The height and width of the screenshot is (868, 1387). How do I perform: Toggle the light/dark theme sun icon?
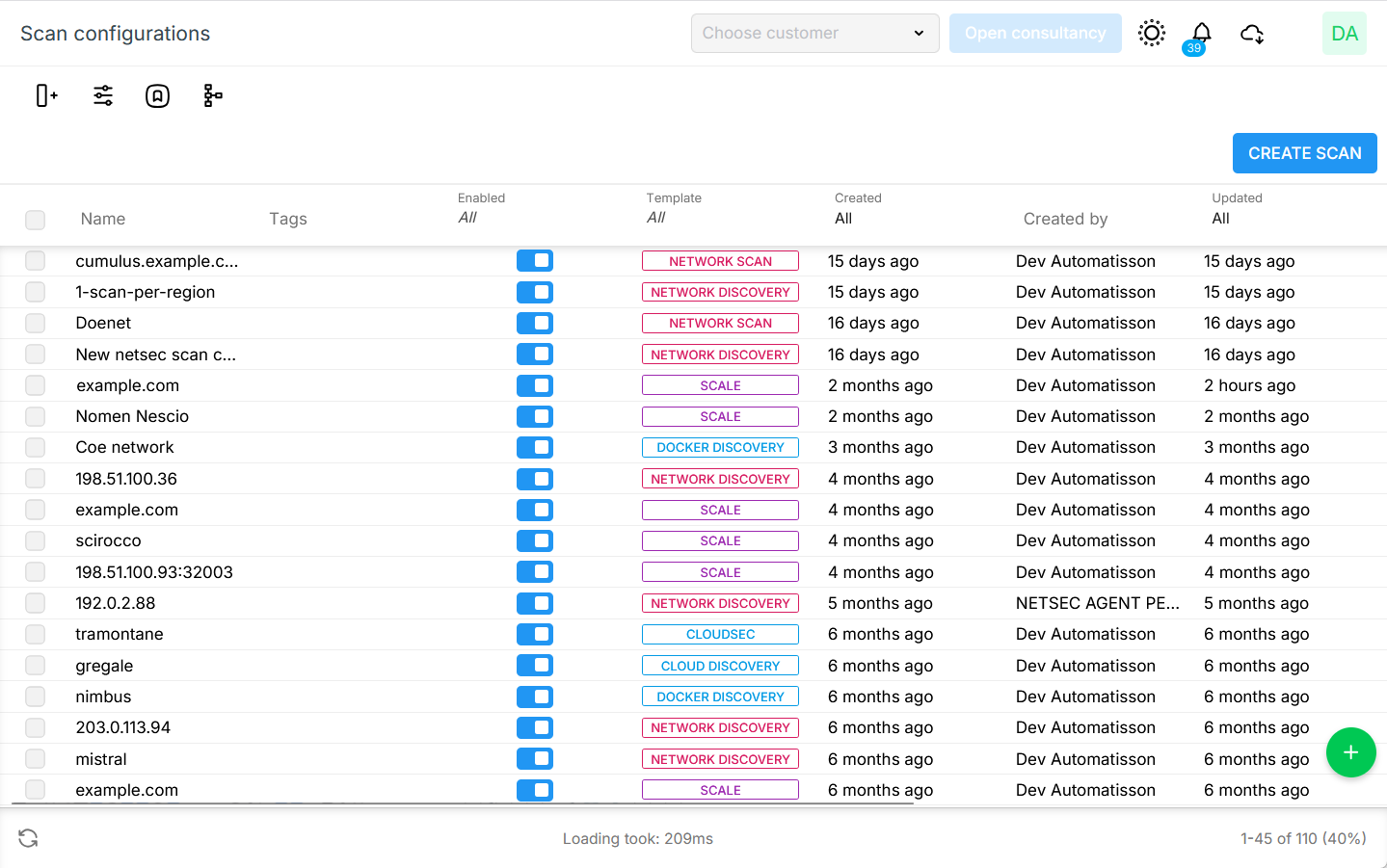[x=1151, y=33]
